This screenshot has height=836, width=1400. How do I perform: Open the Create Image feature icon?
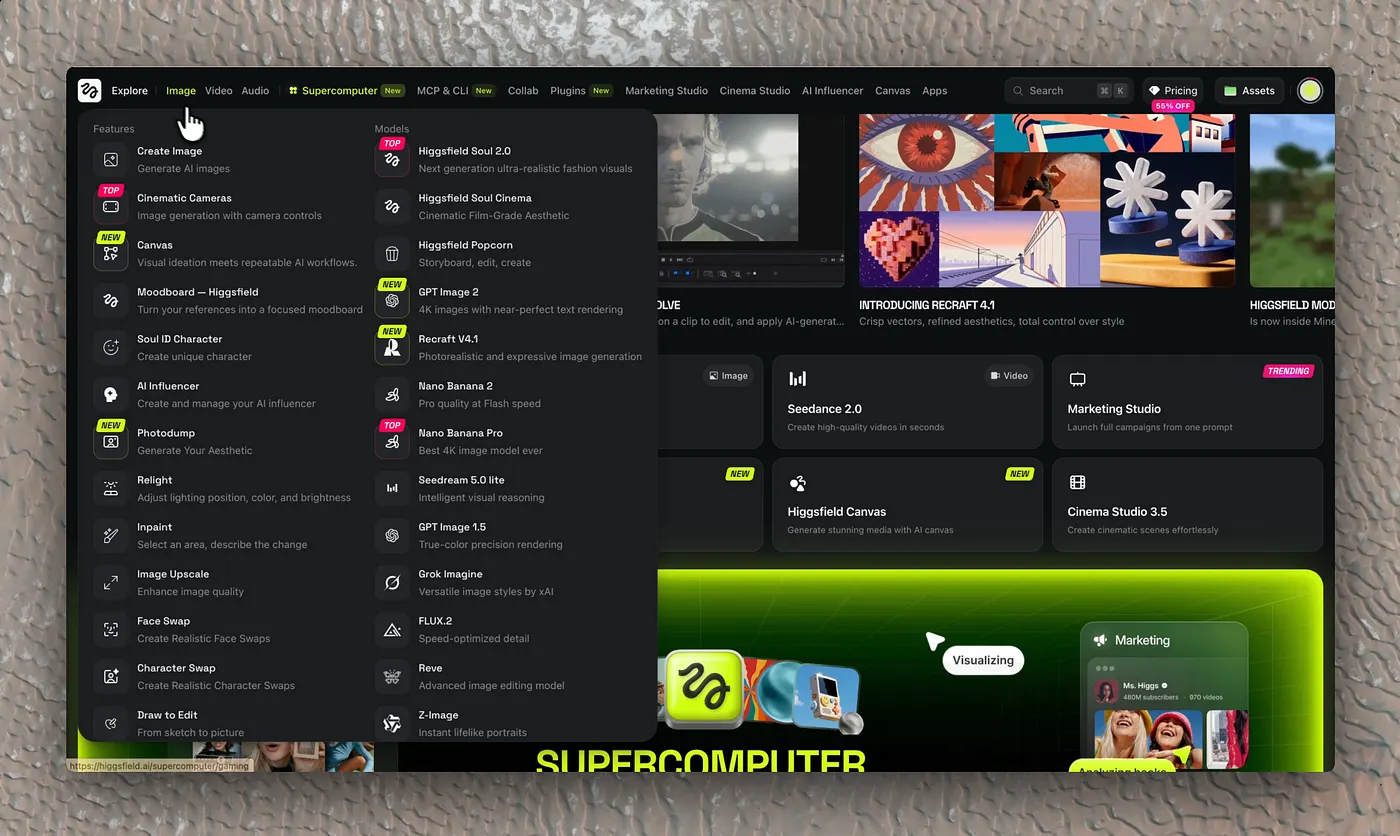(111, 160)
